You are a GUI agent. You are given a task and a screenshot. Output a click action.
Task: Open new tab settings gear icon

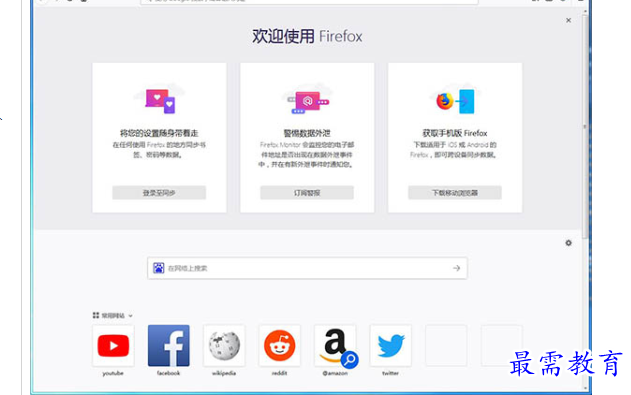[568, 243]
